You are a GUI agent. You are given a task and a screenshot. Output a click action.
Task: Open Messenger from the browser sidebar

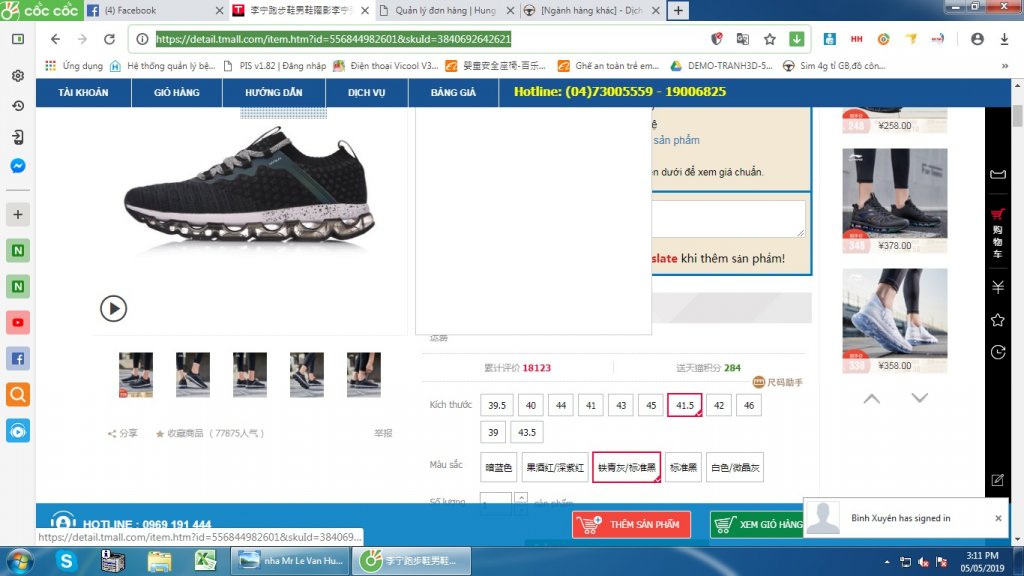point(18,166)
